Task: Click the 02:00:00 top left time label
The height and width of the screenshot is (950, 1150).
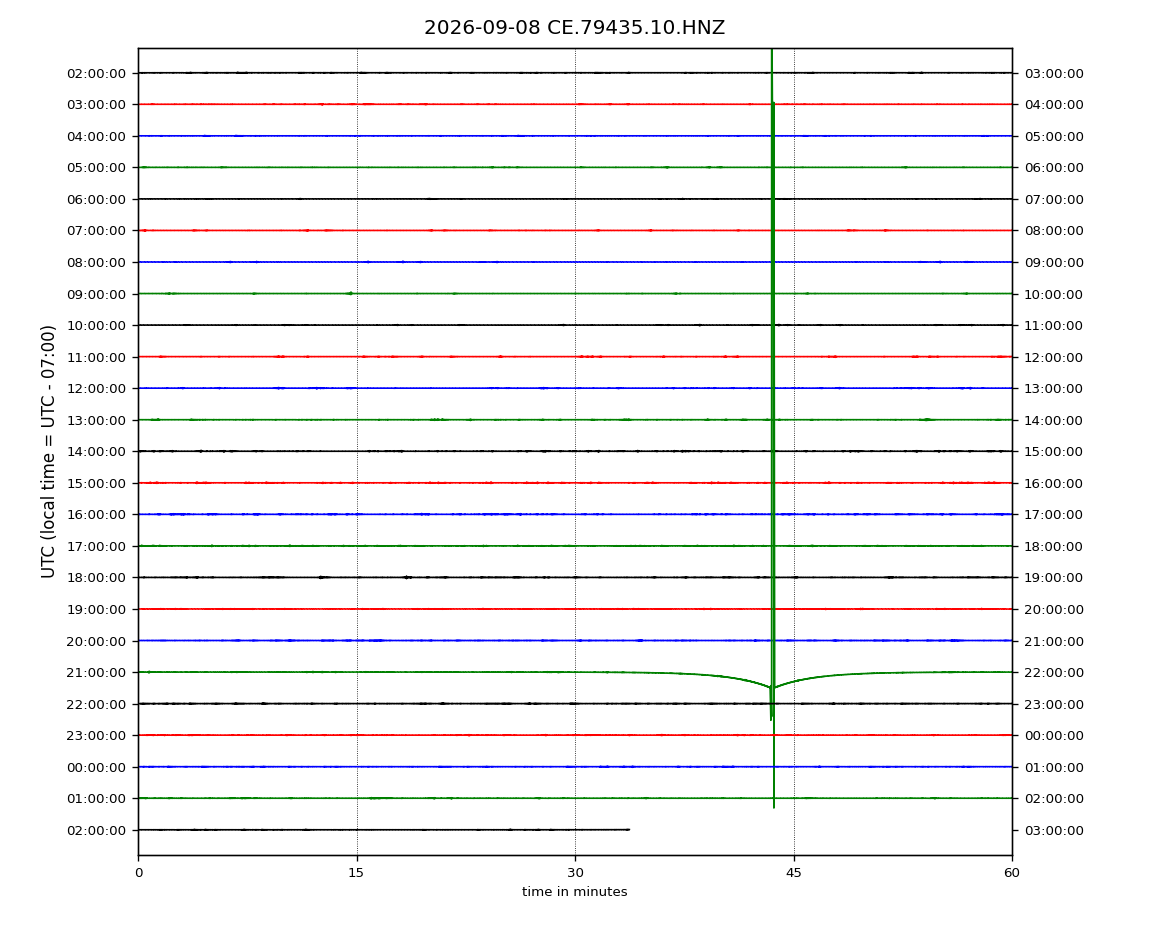Action: pyautogui.click(x=96, y=73)
